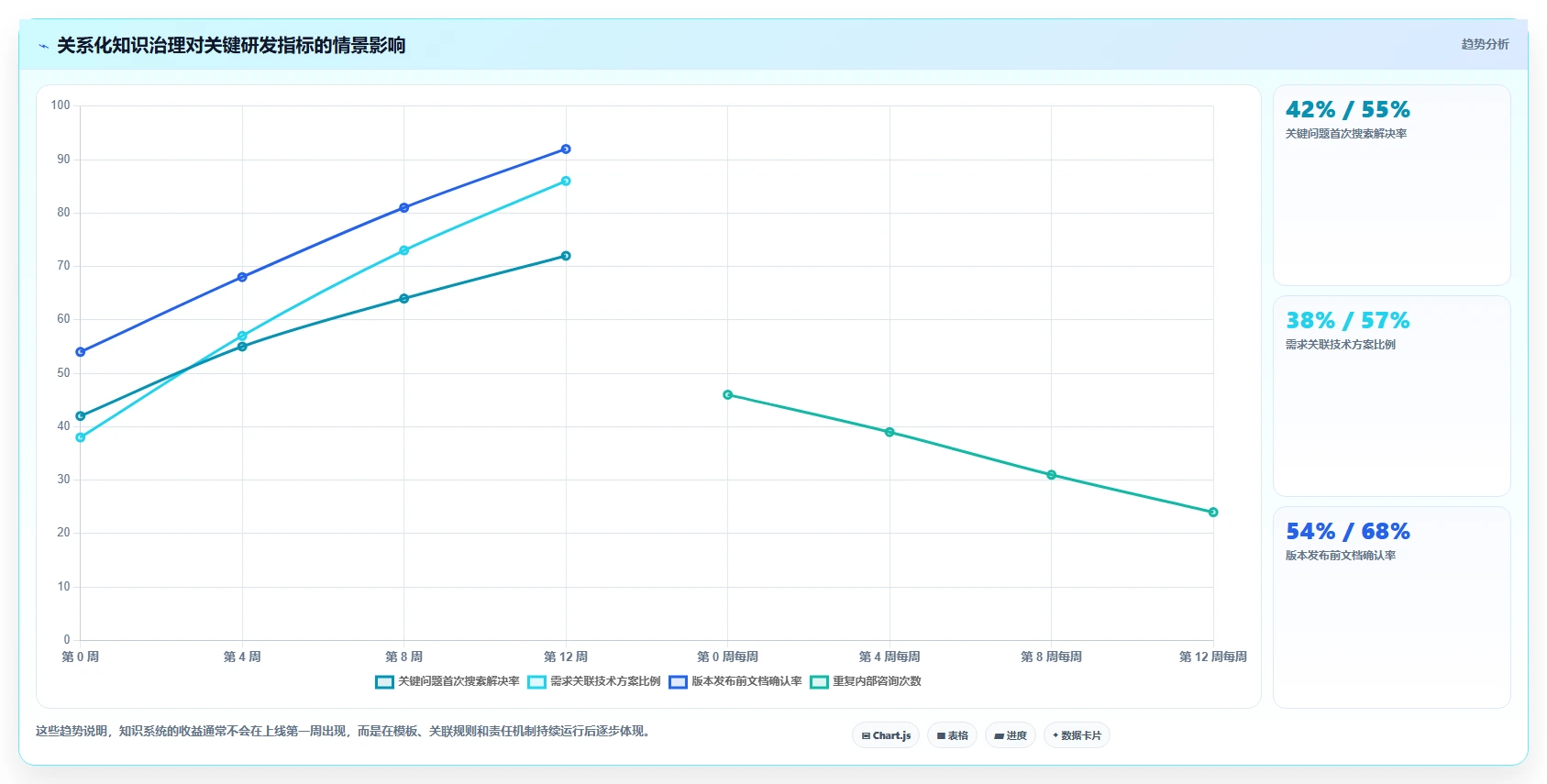Screen dimensions: 1547x784
Task: Click the 表格 chip
Action: click(952, 735)
